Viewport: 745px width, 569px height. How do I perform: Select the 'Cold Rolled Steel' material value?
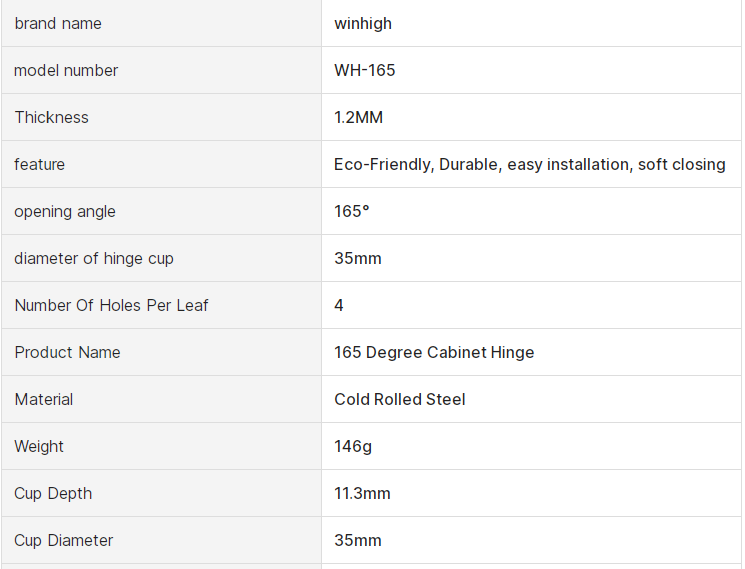(400, 399)
